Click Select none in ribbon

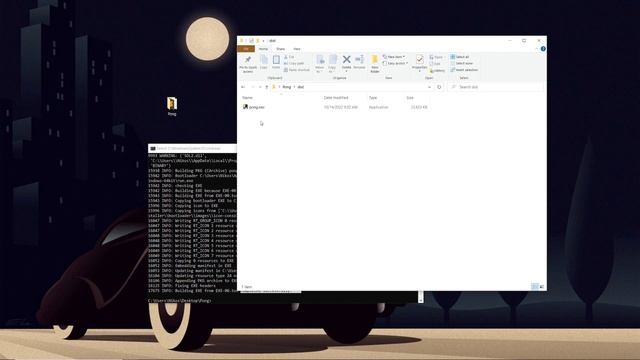tap(462, 63)
